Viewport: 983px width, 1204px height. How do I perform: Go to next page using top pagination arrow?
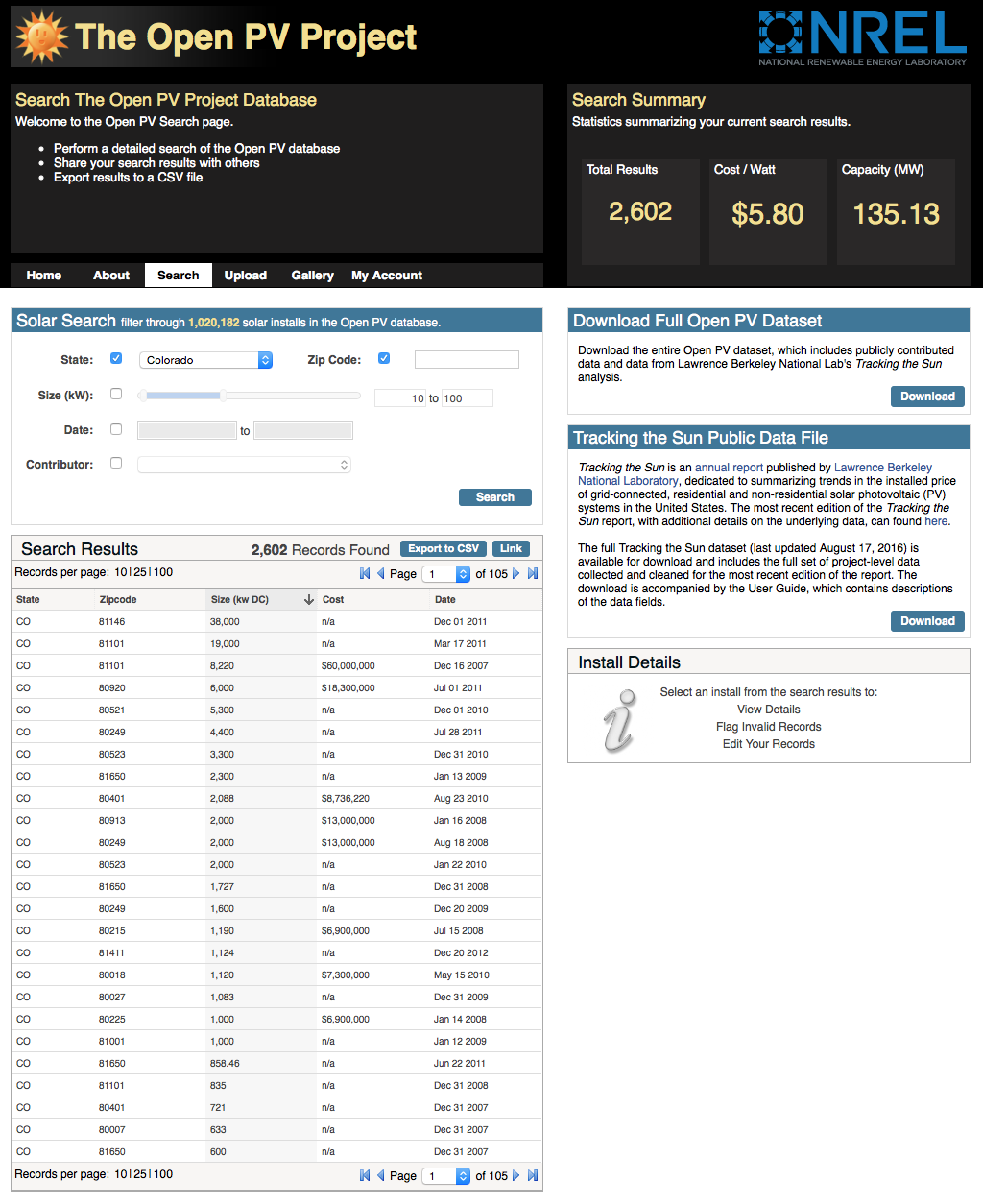pos(516,573)
